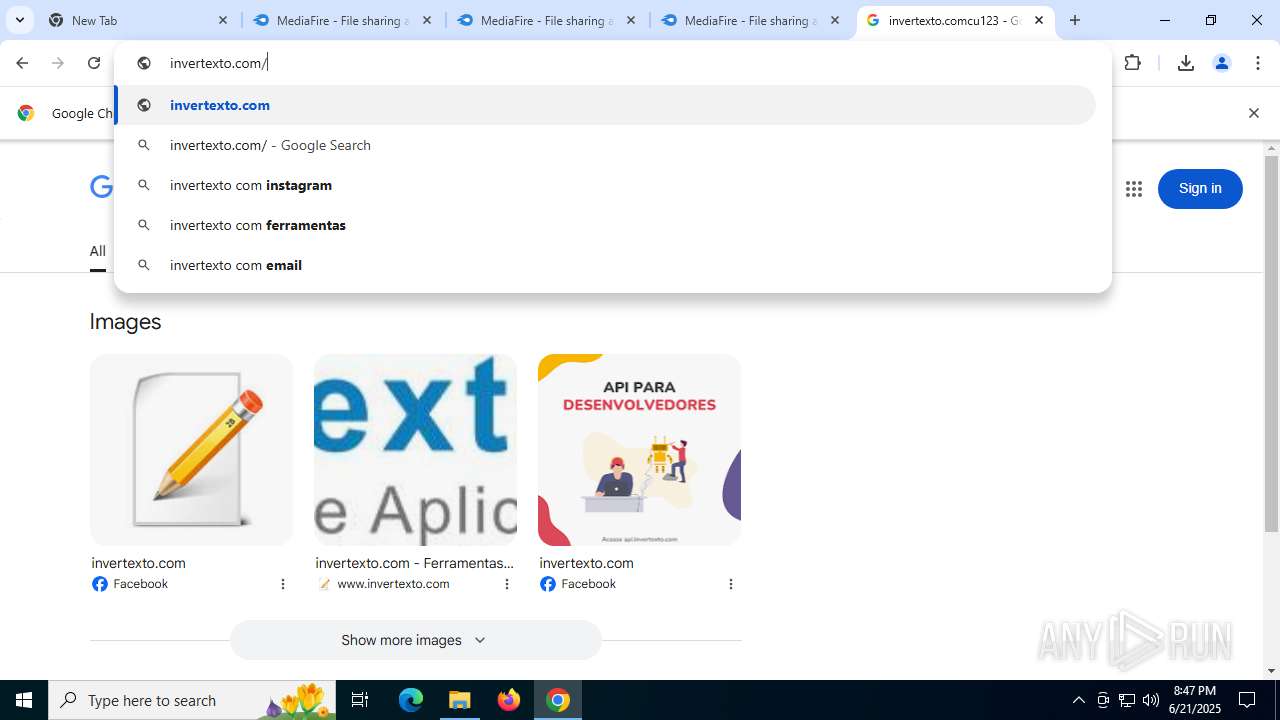Viewport: 1280px width, 720px height.
Task: Open options for third image result
Action: (x=731, y=584)
